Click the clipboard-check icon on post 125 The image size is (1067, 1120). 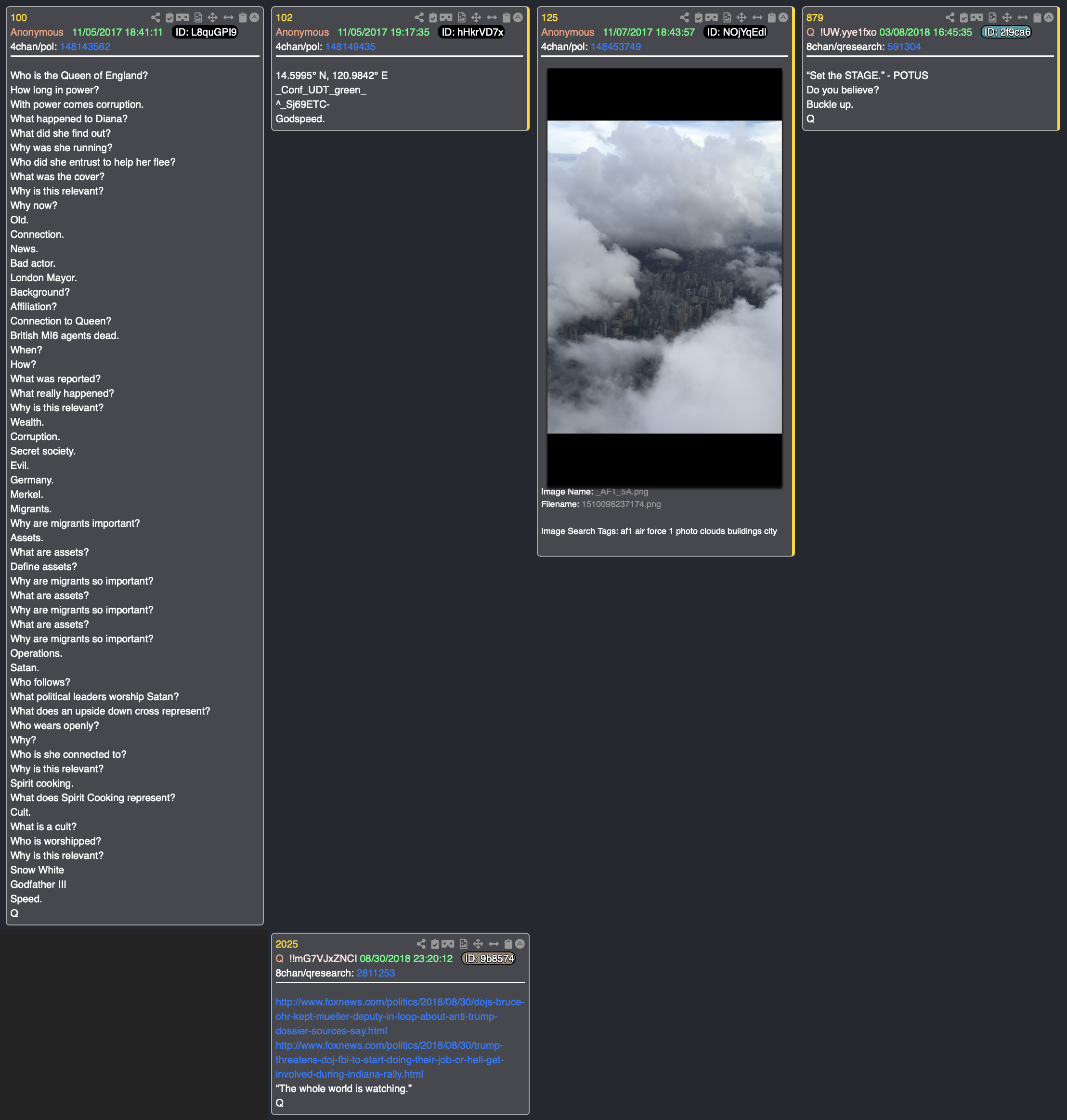point(699,18)
